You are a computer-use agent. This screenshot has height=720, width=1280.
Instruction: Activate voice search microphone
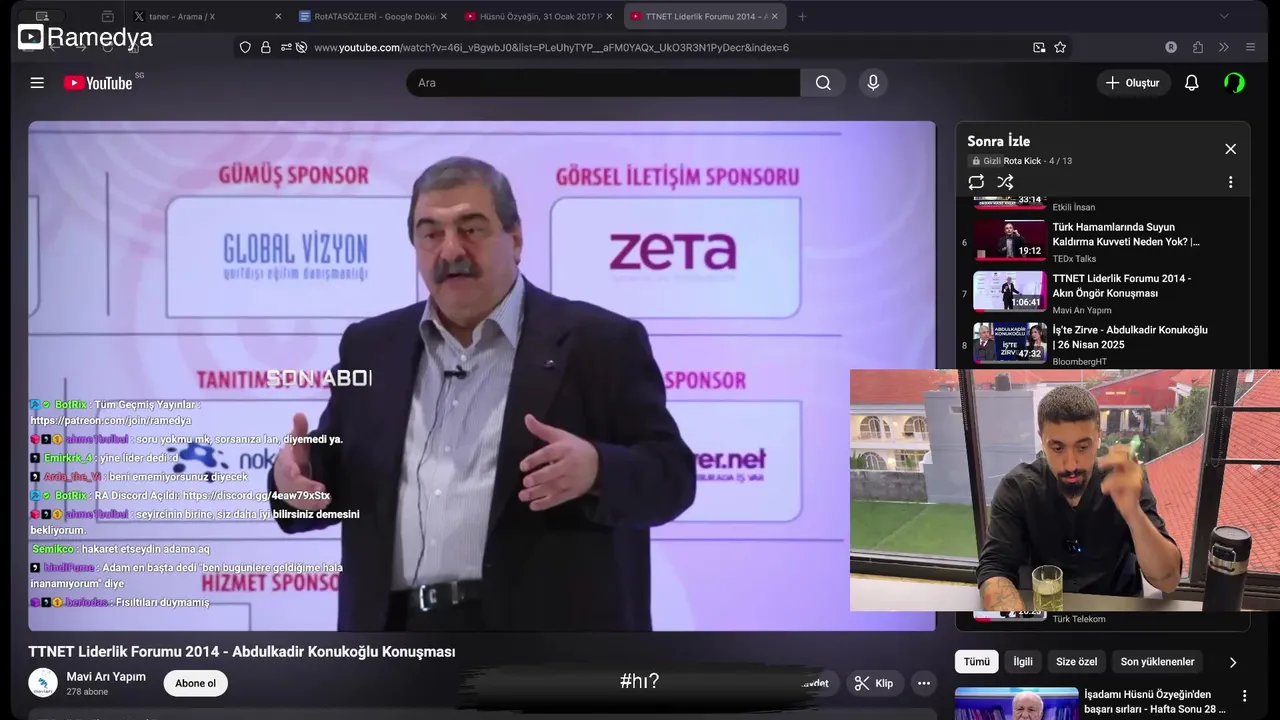873,83
